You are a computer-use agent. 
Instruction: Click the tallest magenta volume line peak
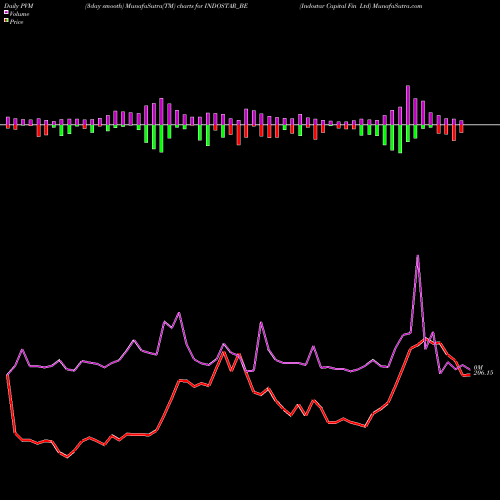click(418, 256)
